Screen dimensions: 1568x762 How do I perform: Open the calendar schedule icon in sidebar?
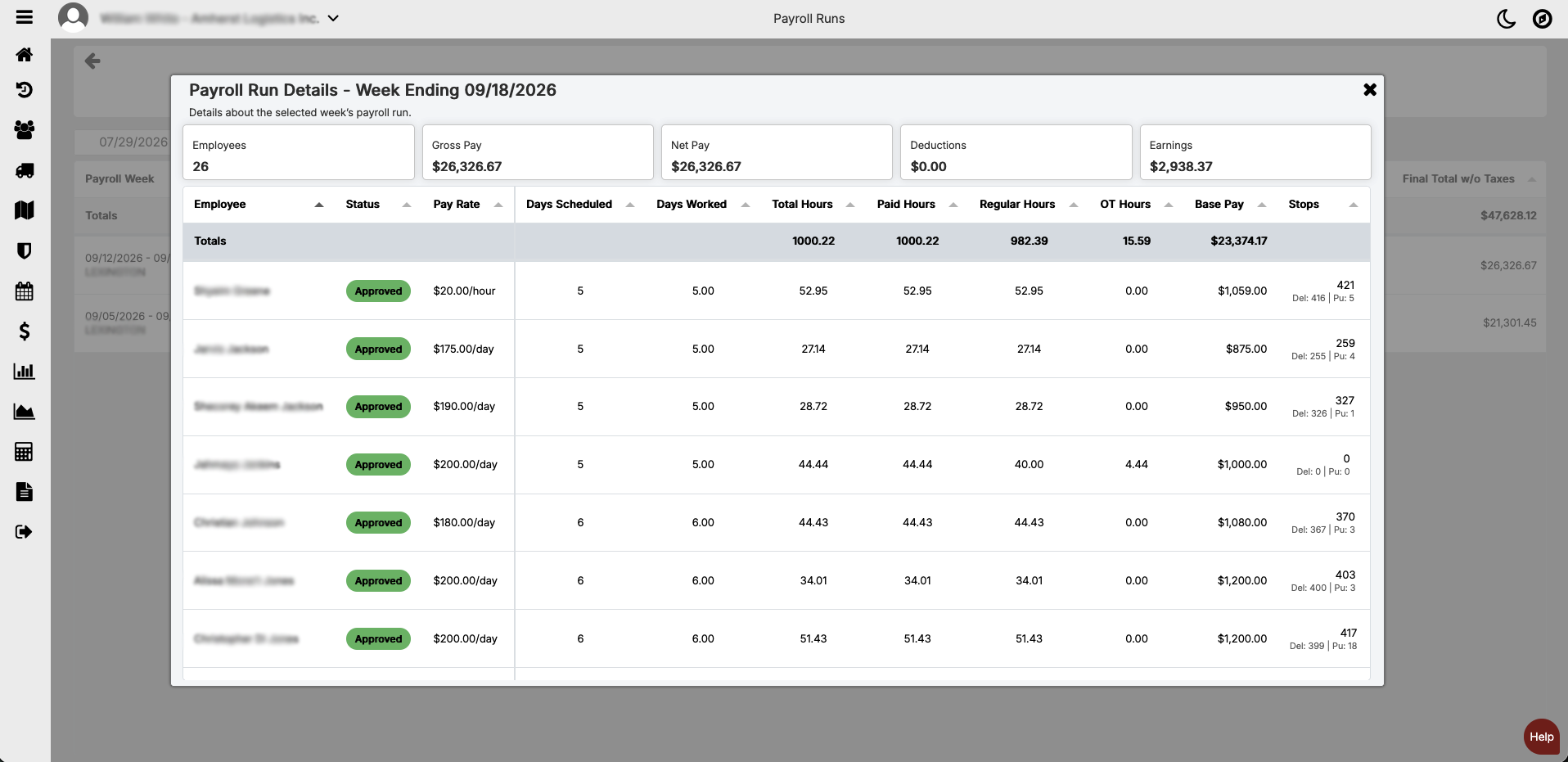tap(25, 291)
